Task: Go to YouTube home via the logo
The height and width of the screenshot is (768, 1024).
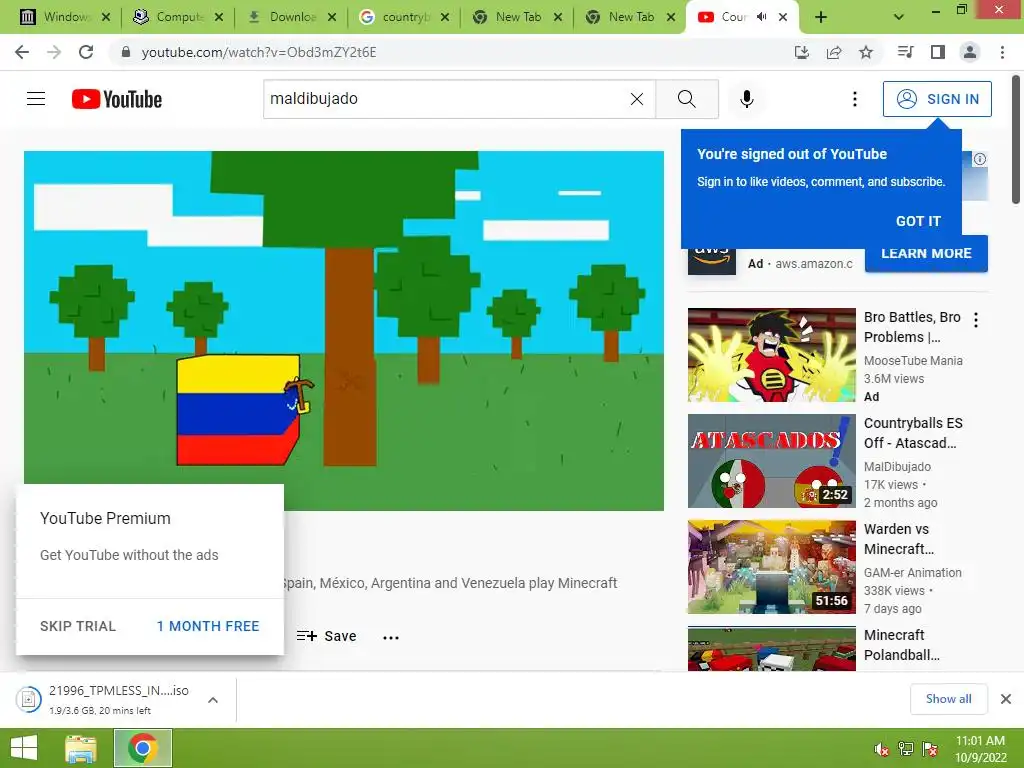Action: (117, 99)
